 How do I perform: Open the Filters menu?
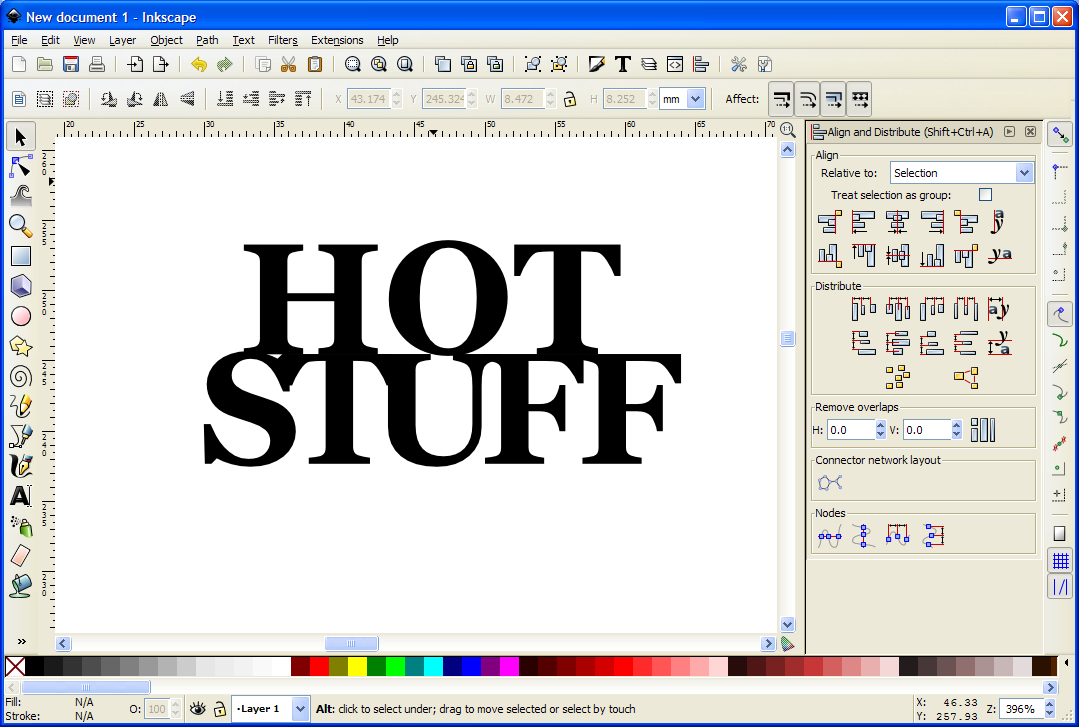[x=282, y=40]
